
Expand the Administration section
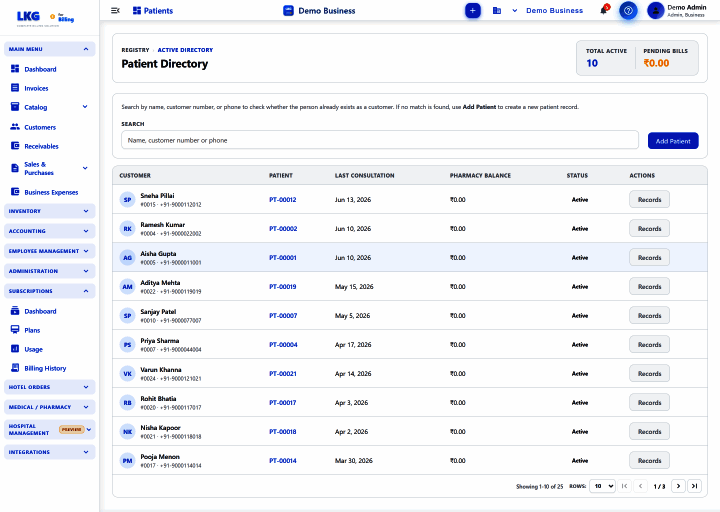click(x=50, y=271)
